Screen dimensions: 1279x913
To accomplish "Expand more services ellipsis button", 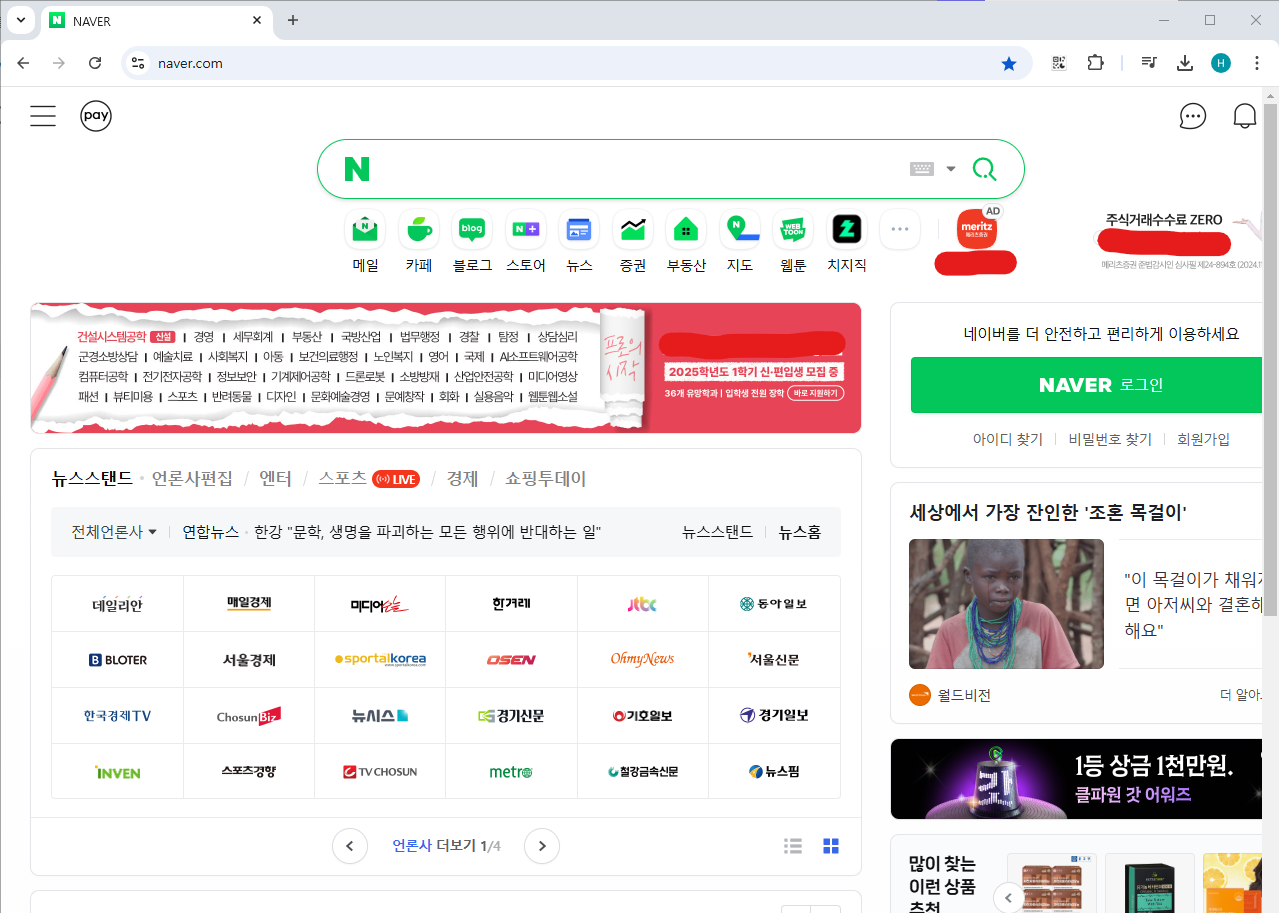I will coord(900,230).
